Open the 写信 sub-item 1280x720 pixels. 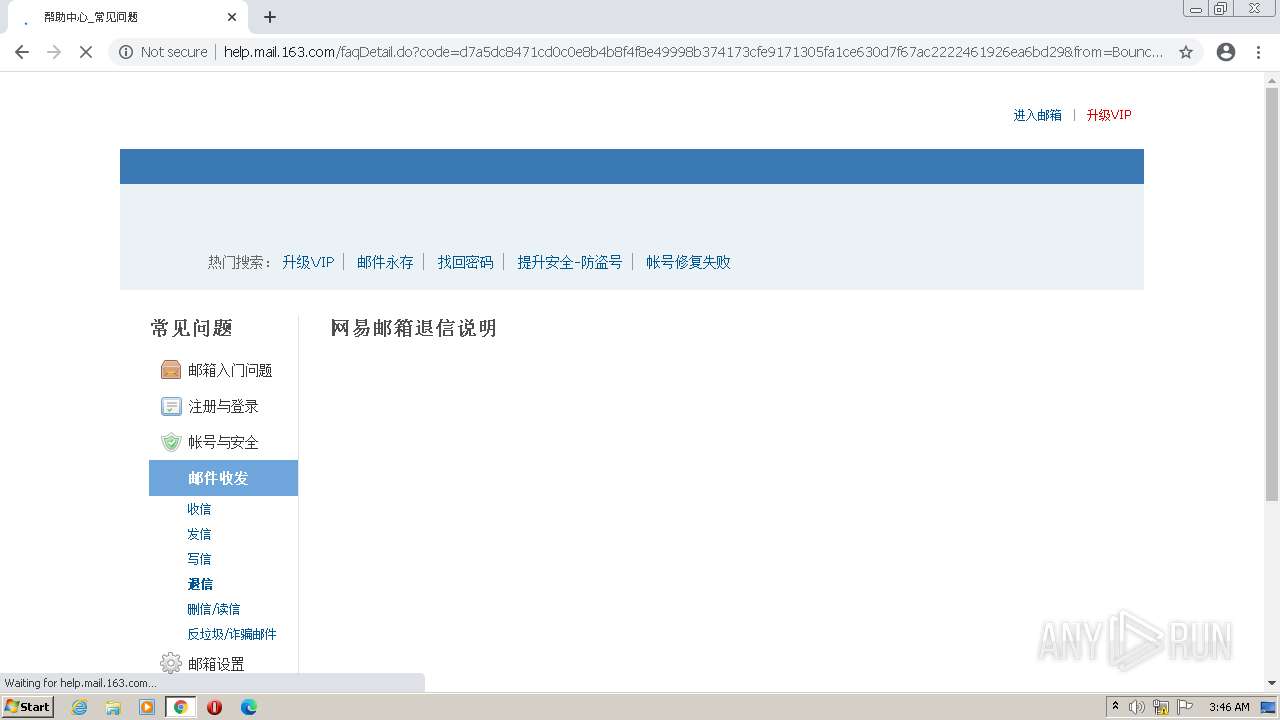coord(199,559)
